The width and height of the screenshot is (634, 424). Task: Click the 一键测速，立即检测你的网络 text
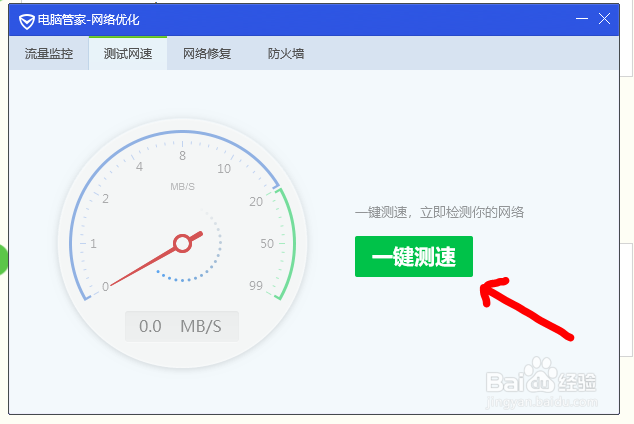(440, 212)
